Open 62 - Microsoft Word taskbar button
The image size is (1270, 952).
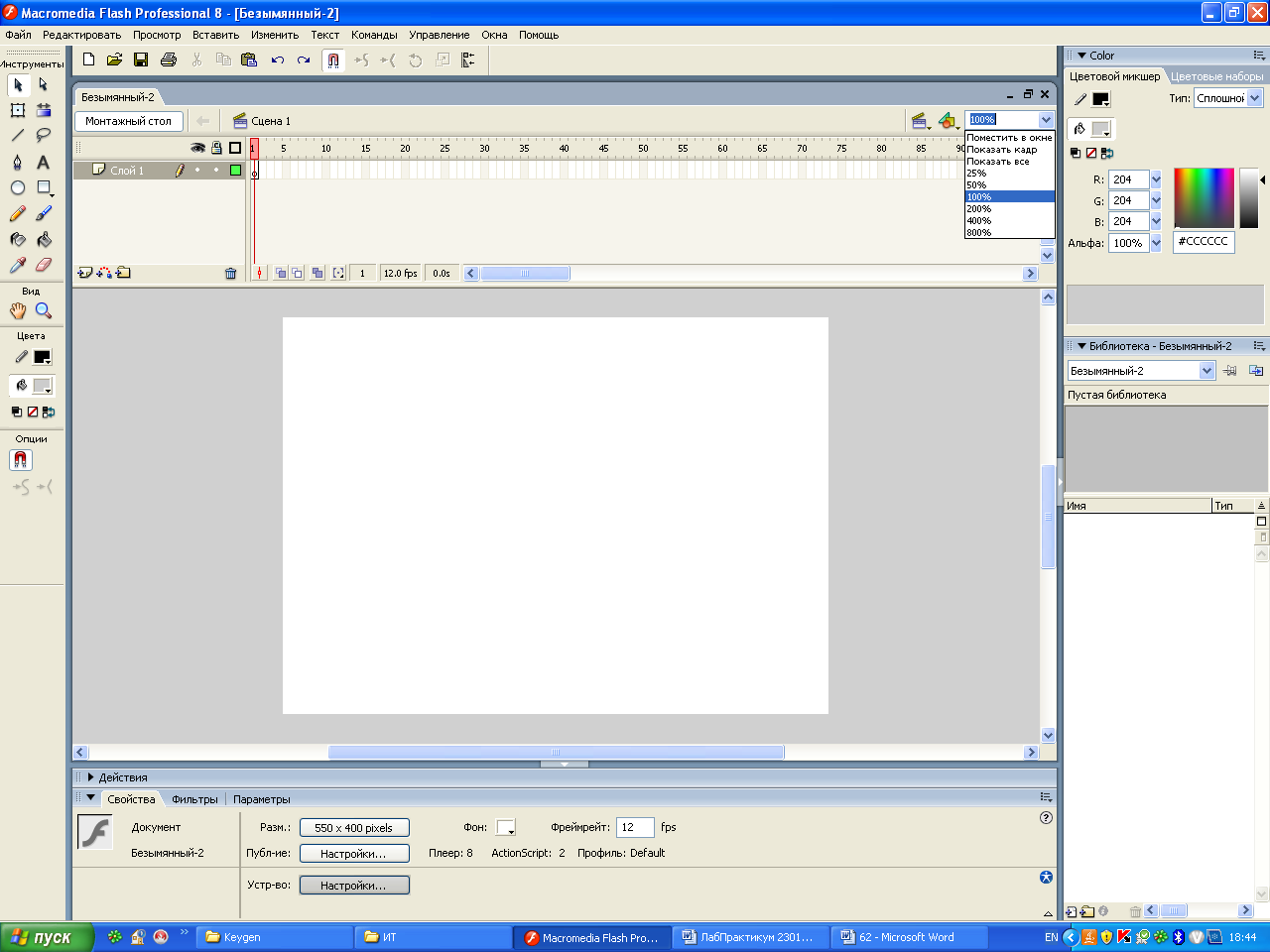click(909, 937)
